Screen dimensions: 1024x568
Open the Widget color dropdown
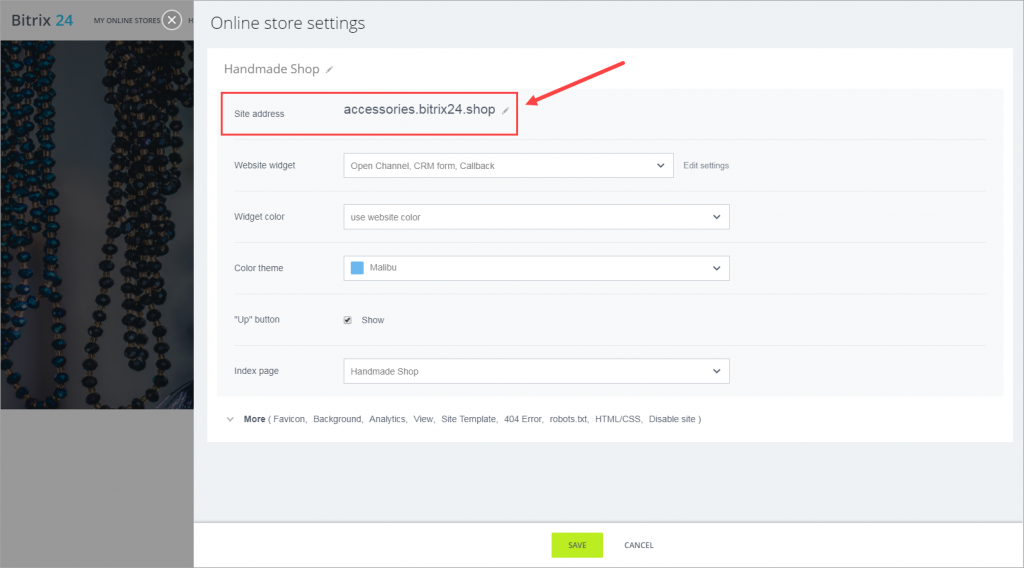(x=536, y=217)
